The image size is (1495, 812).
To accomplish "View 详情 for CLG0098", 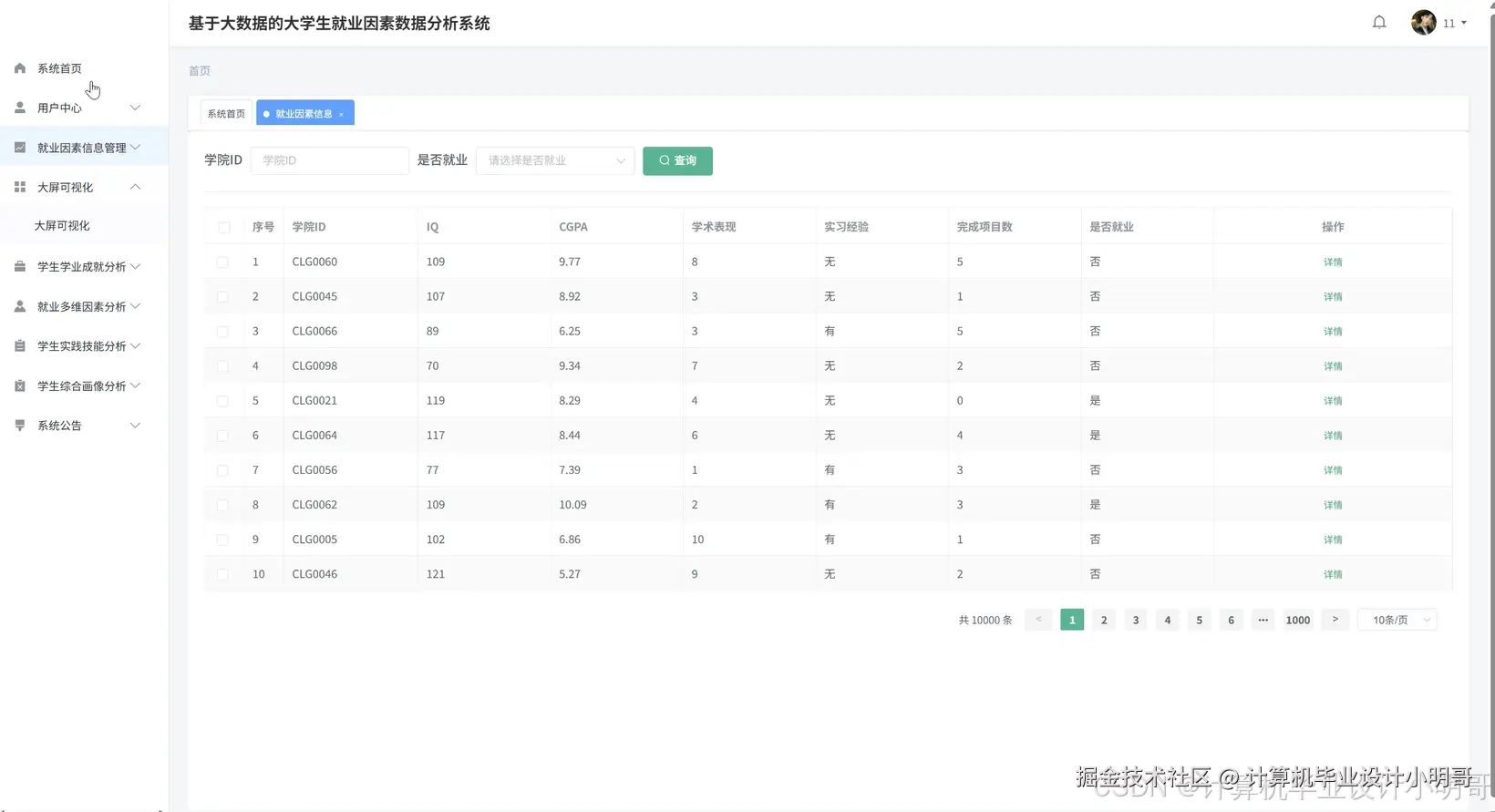I will [x=1333, y=366].
